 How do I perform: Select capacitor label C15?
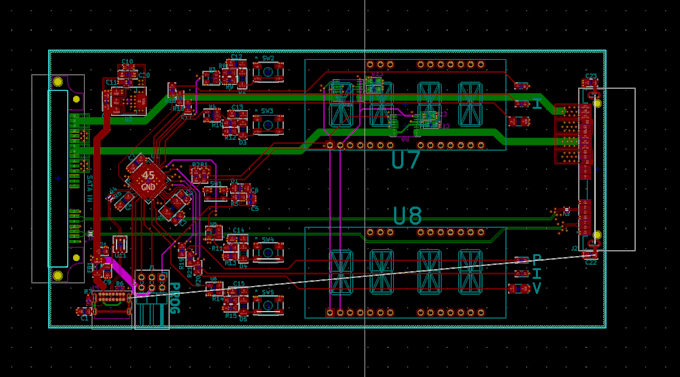[x=239, y=283]
